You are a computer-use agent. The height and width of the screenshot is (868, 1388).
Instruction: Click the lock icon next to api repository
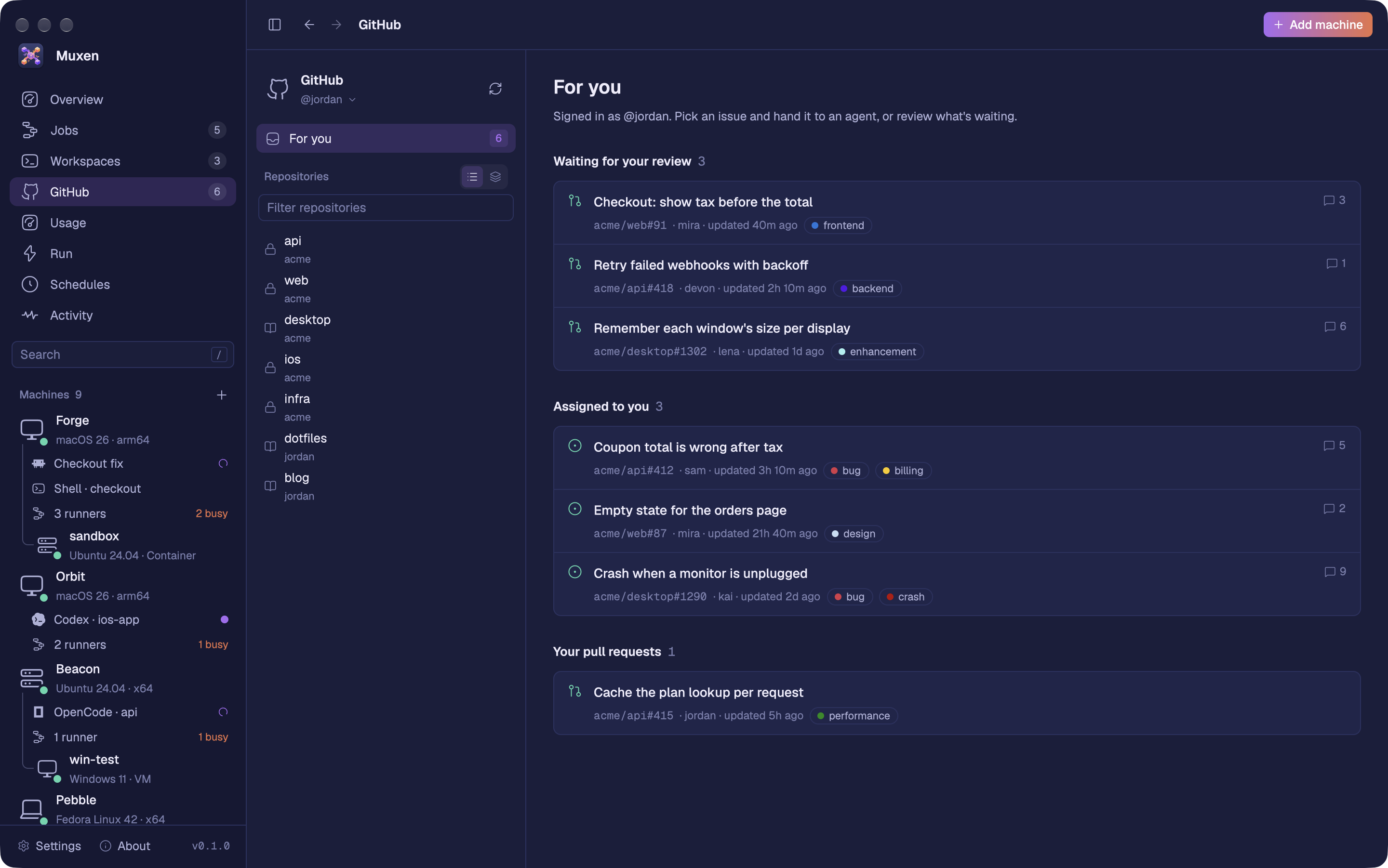click(270, 249)
